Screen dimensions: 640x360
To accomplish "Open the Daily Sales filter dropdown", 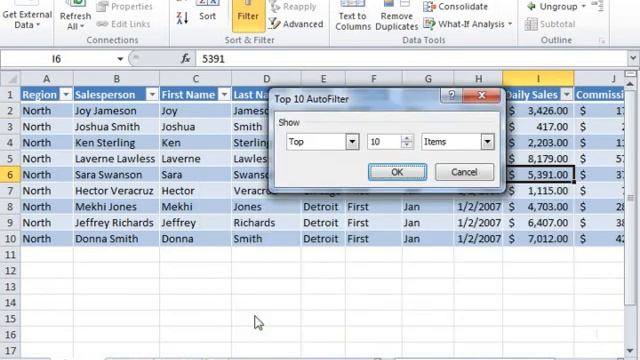I will tap(567, 95).
